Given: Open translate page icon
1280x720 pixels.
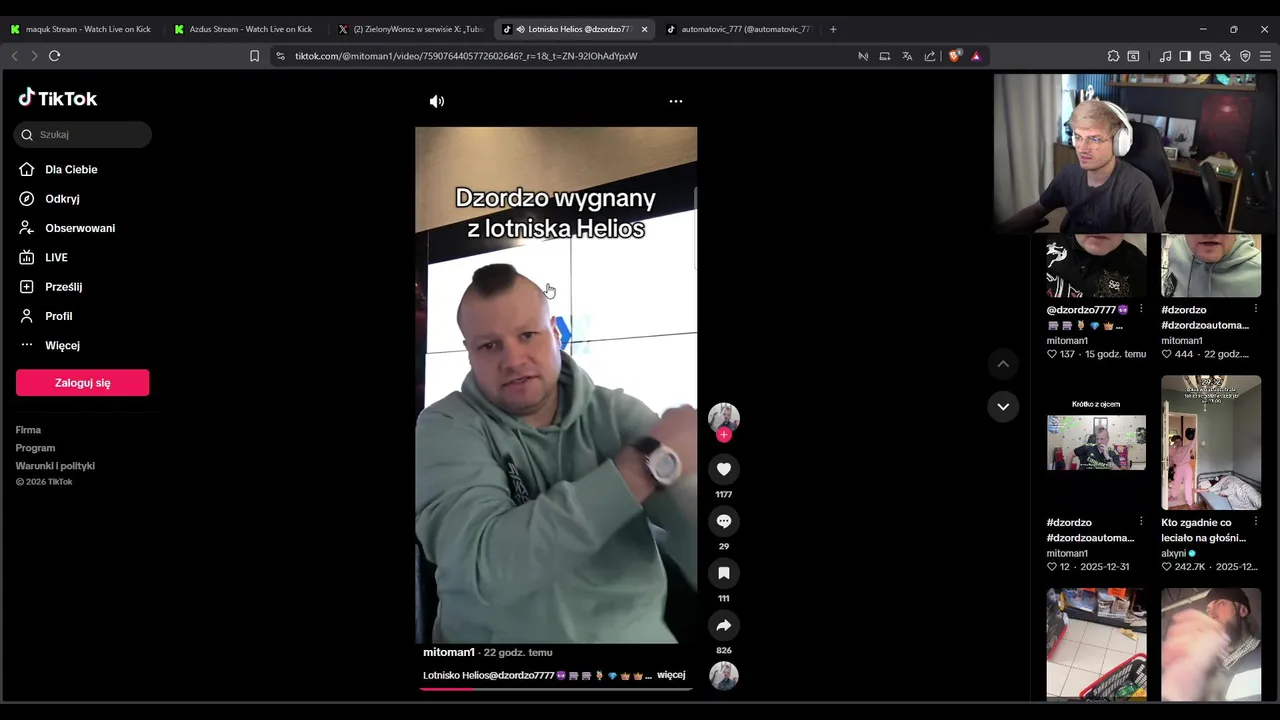Looking at the screenshot, I should pos(907,56).
